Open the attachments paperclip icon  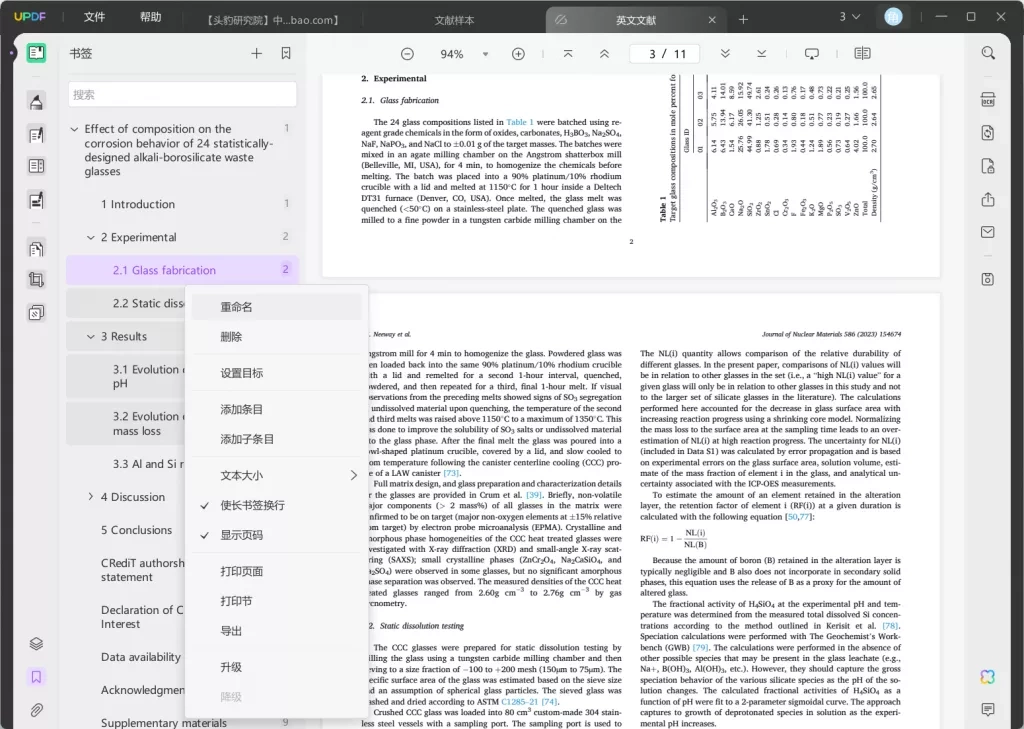point(36,709)
